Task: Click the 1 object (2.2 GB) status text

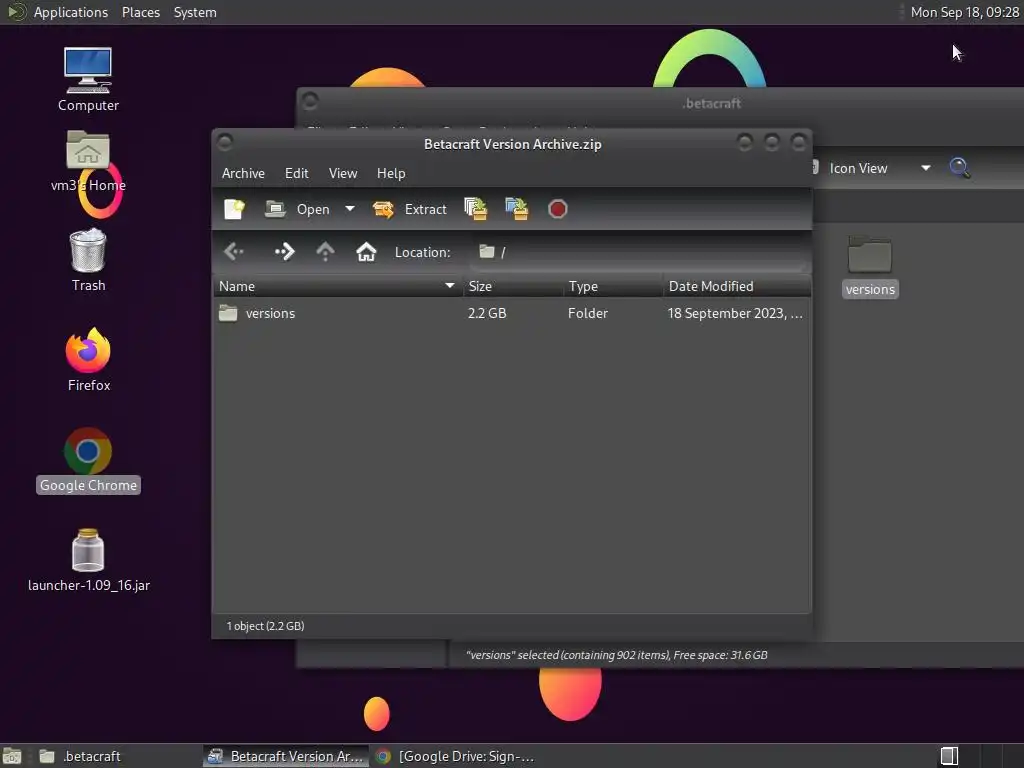Action: (265, 626)
